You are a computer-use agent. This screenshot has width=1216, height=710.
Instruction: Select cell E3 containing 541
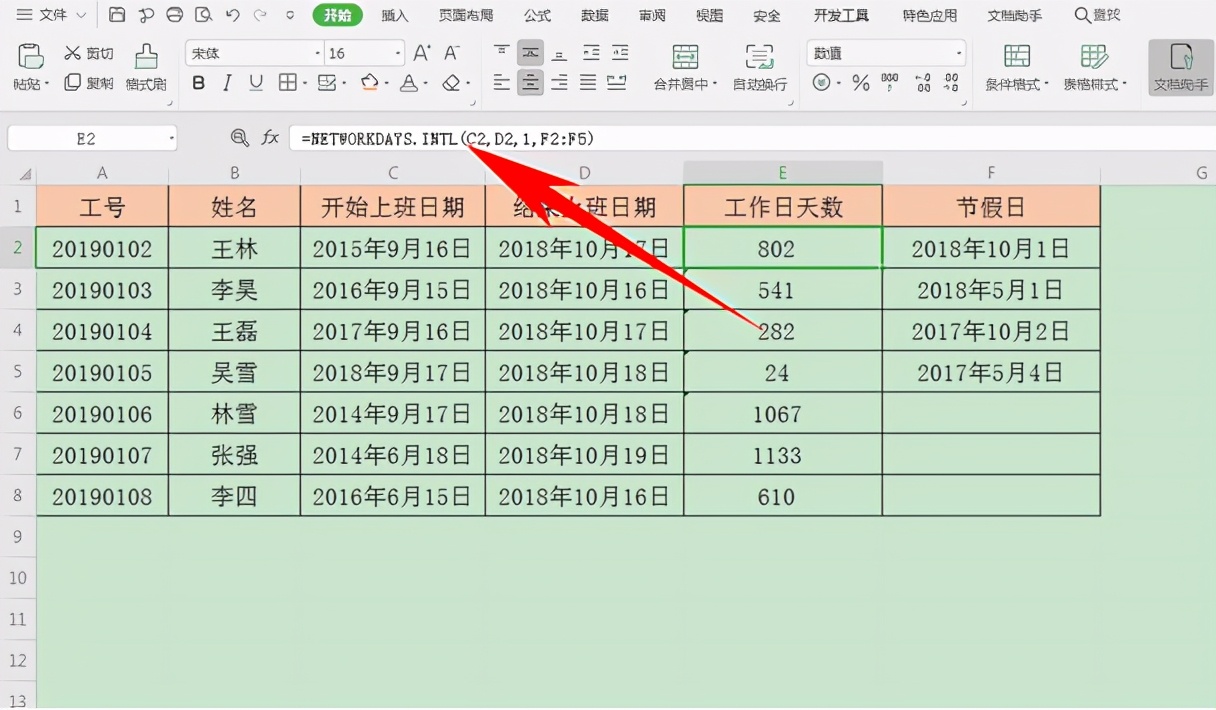click(x=783, y=289)
